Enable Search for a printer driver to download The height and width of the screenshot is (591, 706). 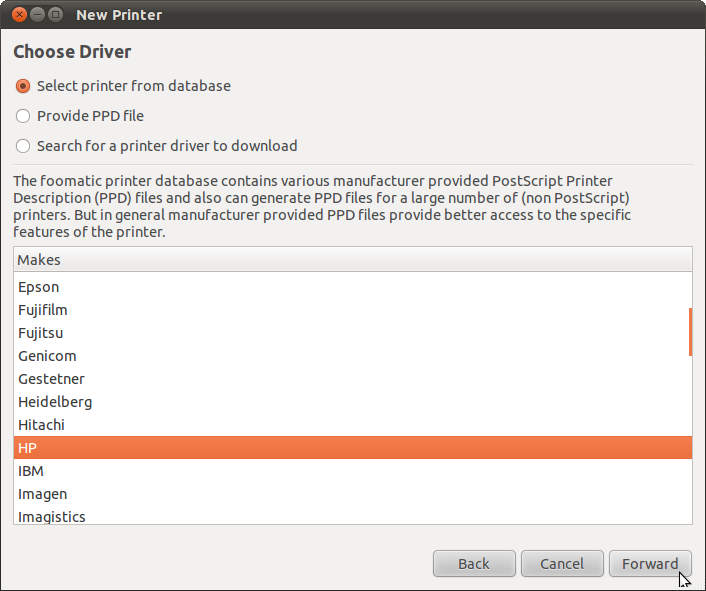click(23, 146)
